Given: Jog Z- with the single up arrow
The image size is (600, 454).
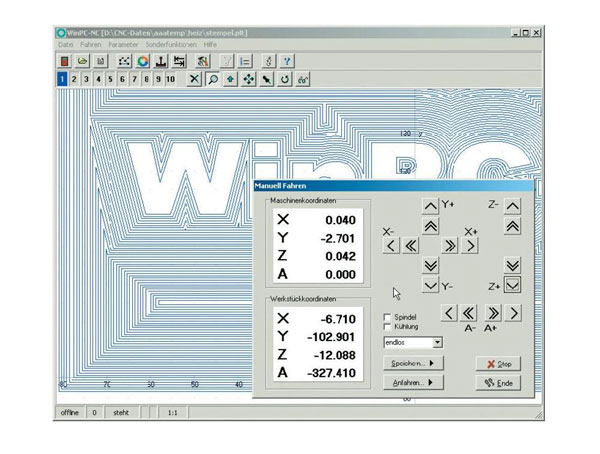Looking at the screenshot, I should (x=513, y=206).
